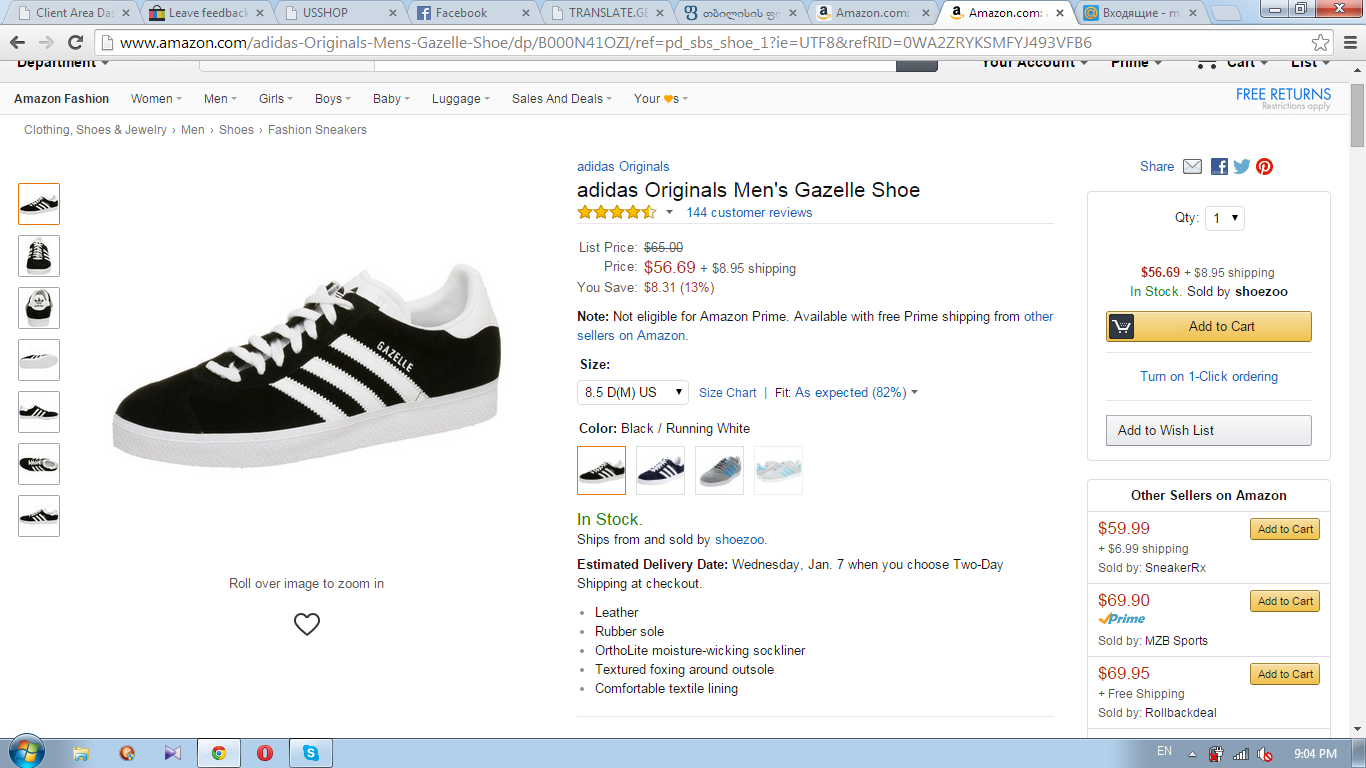Select the second product thumbnail image
This screenshot has height=768, width=1366.
coord(39,256)
